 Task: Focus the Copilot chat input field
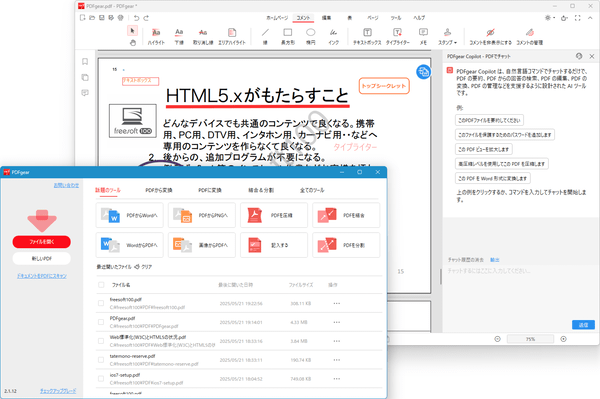(x=520, y=293)
